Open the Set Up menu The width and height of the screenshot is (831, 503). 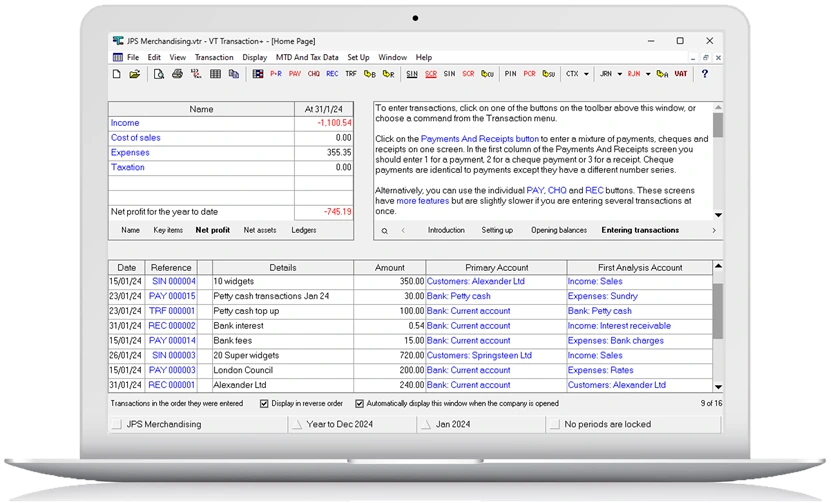point(358,57)
